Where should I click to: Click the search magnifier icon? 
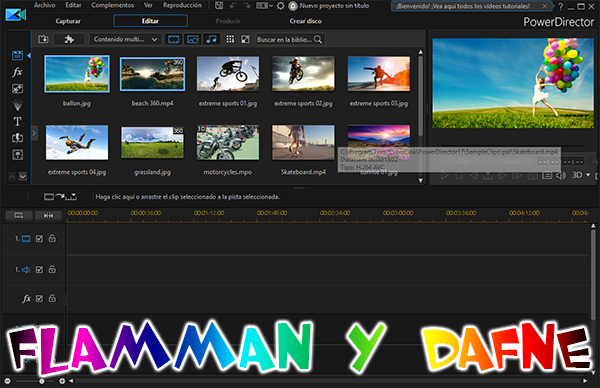pyautogui.click(x=318, y=39)
